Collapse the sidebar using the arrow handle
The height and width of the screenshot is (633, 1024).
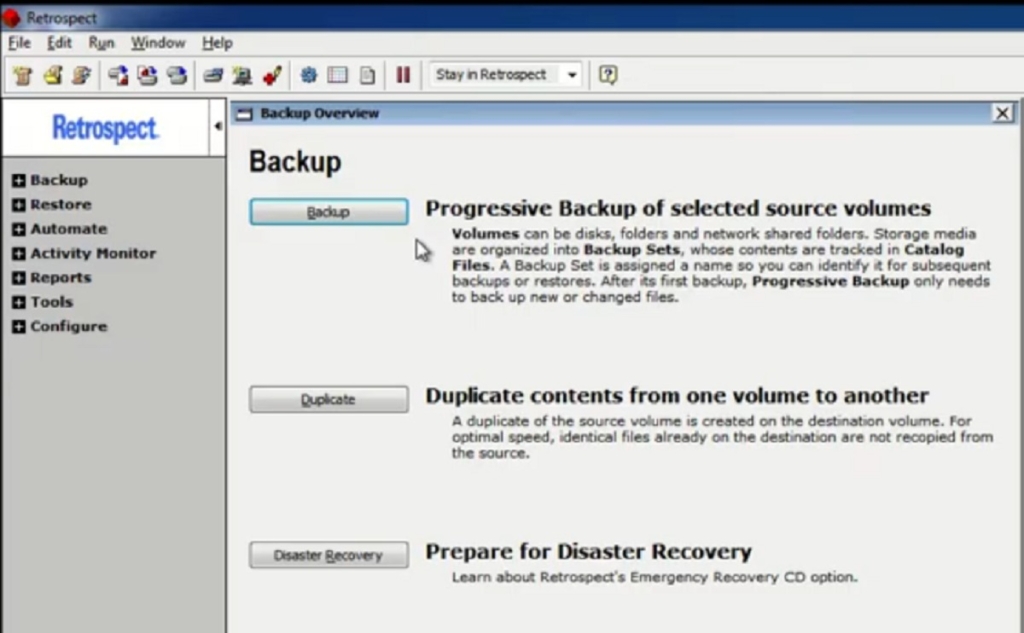(x=218, y=126)
